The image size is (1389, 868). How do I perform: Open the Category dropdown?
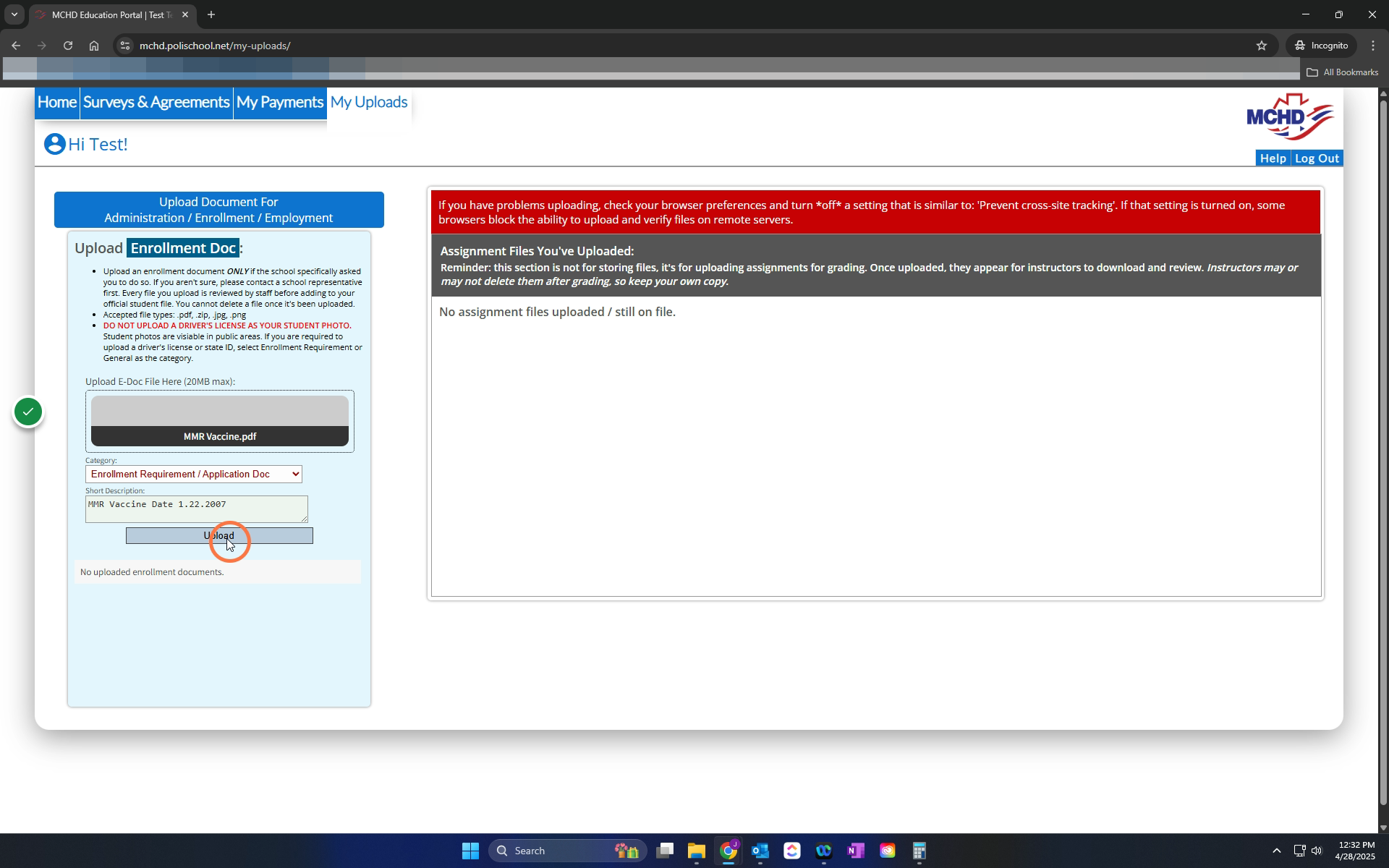click(194, 474)
